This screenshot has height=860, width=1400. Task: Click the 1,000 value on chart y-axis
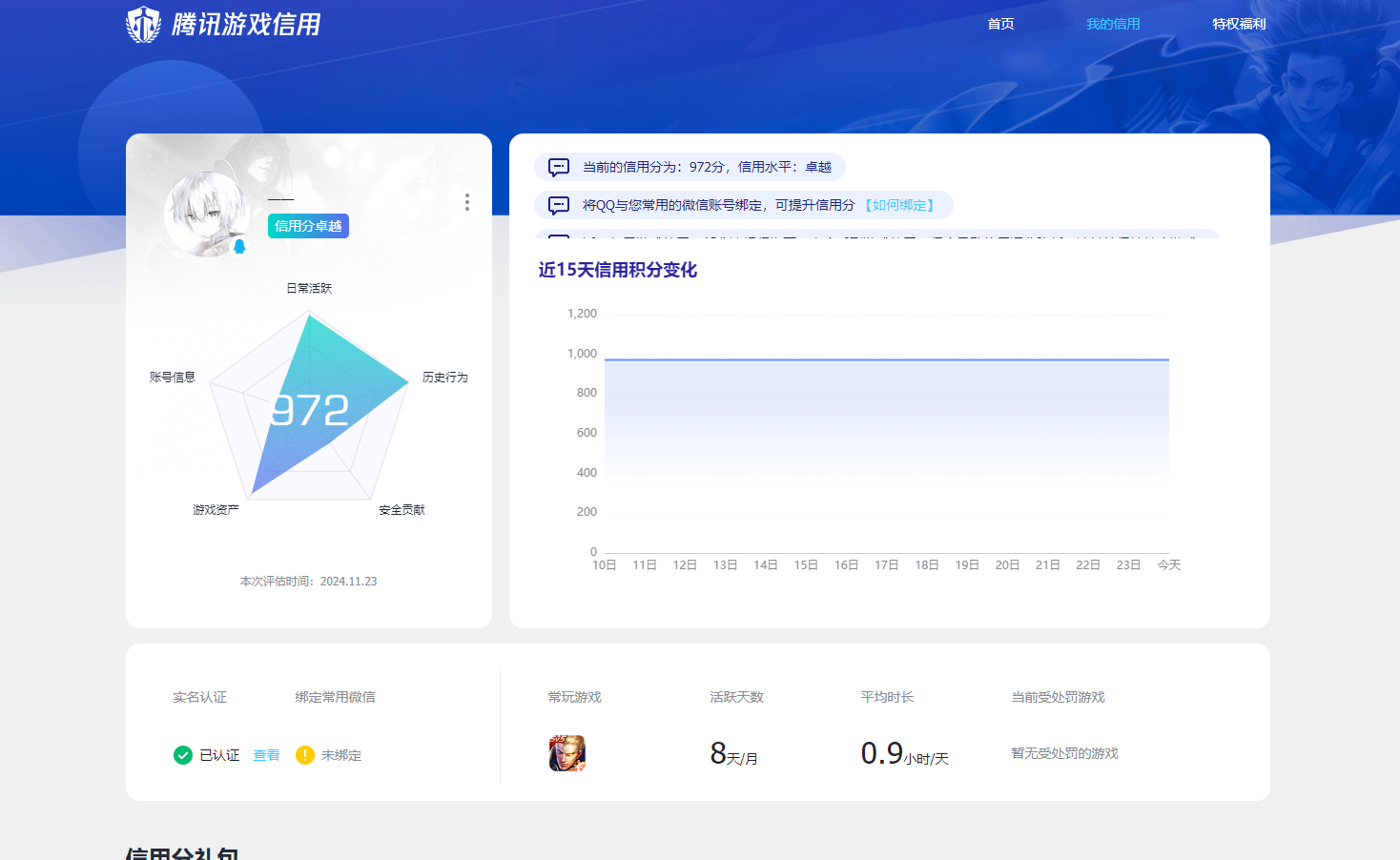point(582,354)
